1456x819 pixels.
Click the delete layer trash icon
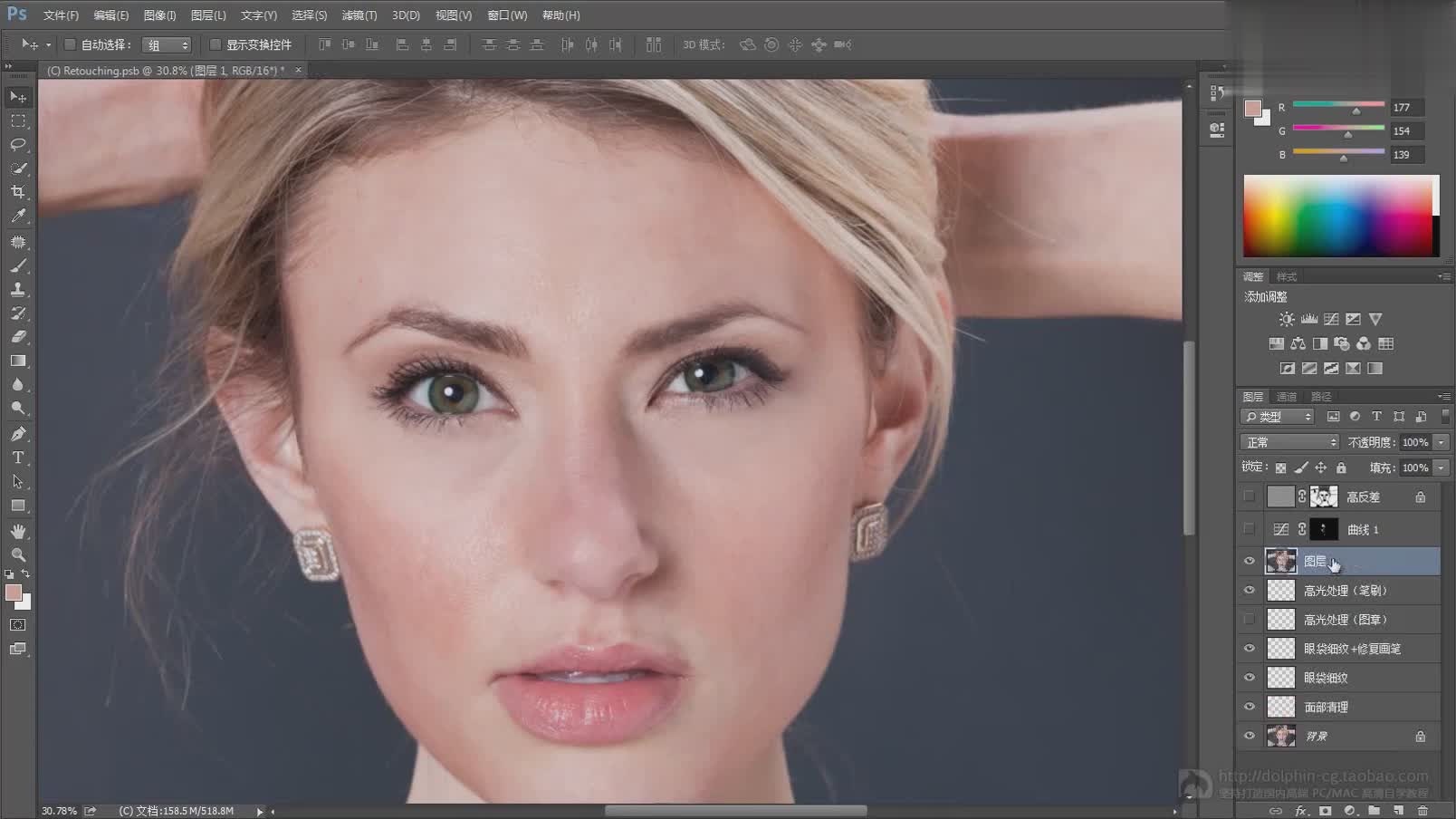(x=1422, y=810)
